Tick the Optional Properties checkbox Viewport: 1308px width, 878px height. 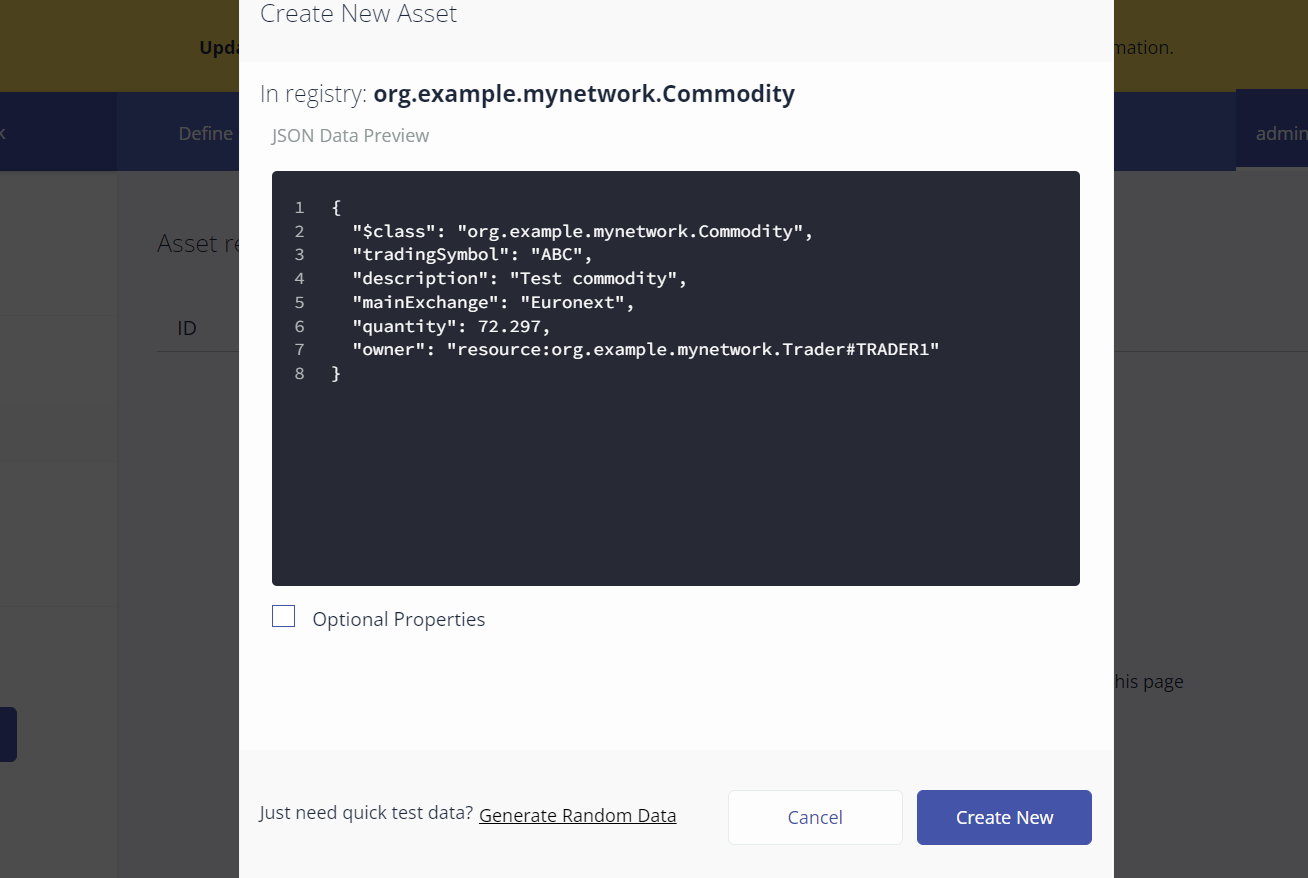(283, 616)
